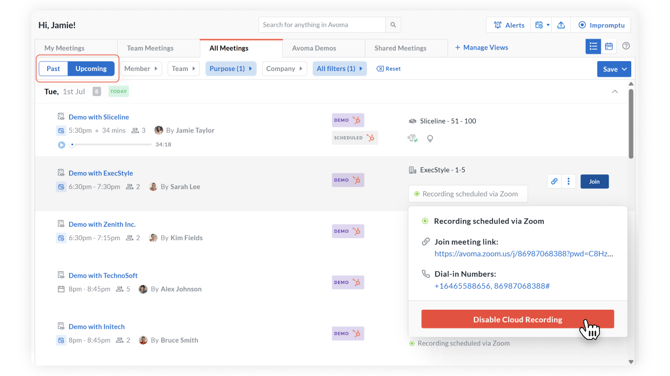The image size is (670, 376).
Task: Open Demo with TechnoSoft meeting
Action: click(x=103, y=275)
